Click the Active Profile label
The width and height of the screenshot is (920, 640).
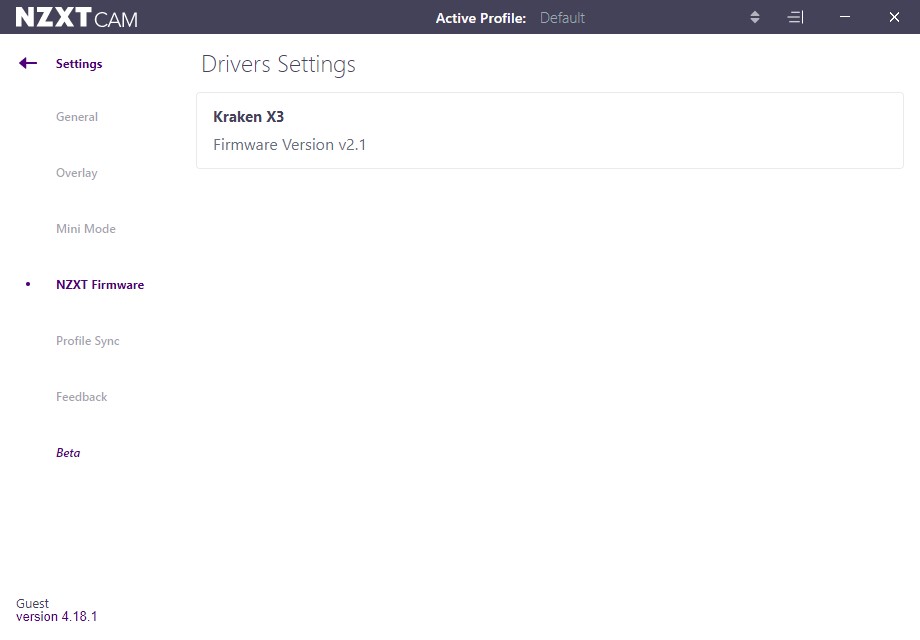coord(481,18)
